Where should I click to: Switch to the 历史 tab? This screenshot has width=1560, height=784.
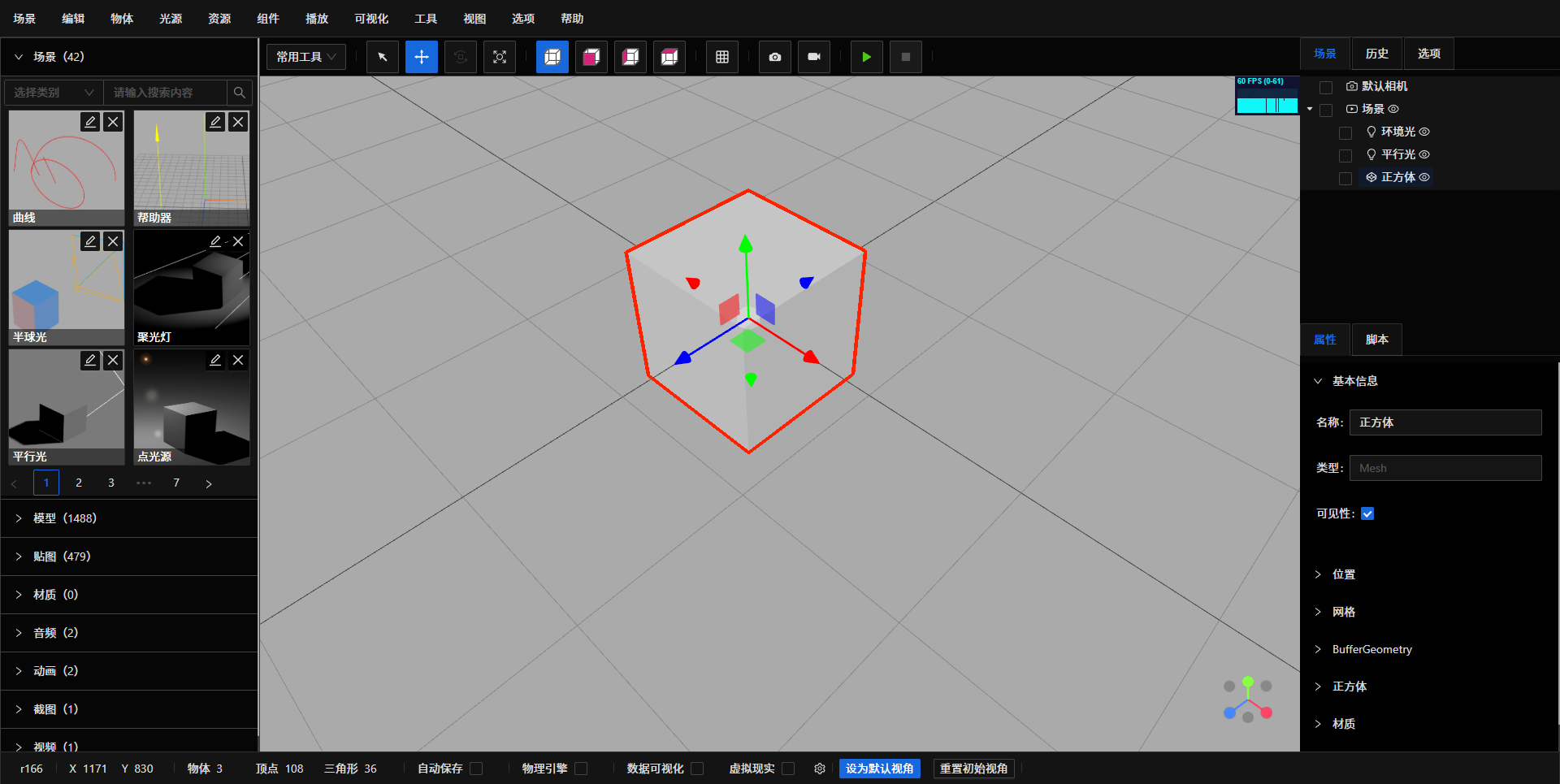point(1376,53)
